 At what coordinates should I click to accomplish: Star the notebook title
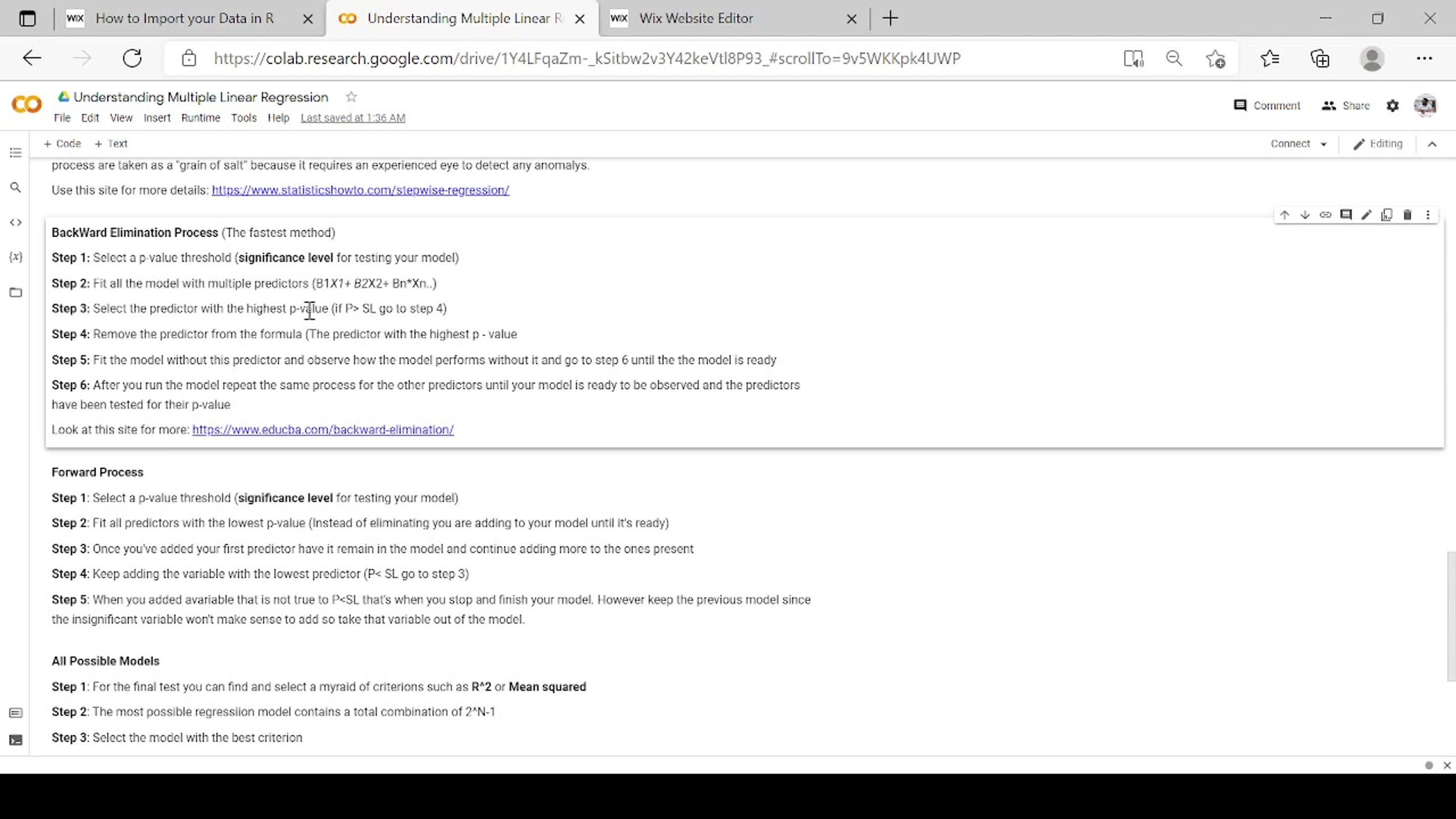pyautogui.click(x=351, y=97)
